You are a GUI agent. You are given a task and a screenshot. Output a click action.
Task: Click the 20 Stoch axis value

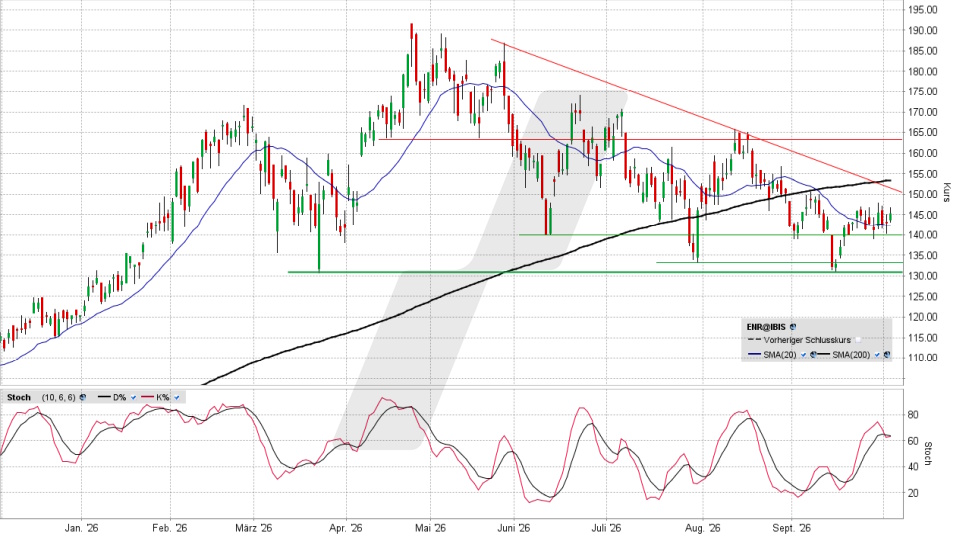(x=913, y=493)
